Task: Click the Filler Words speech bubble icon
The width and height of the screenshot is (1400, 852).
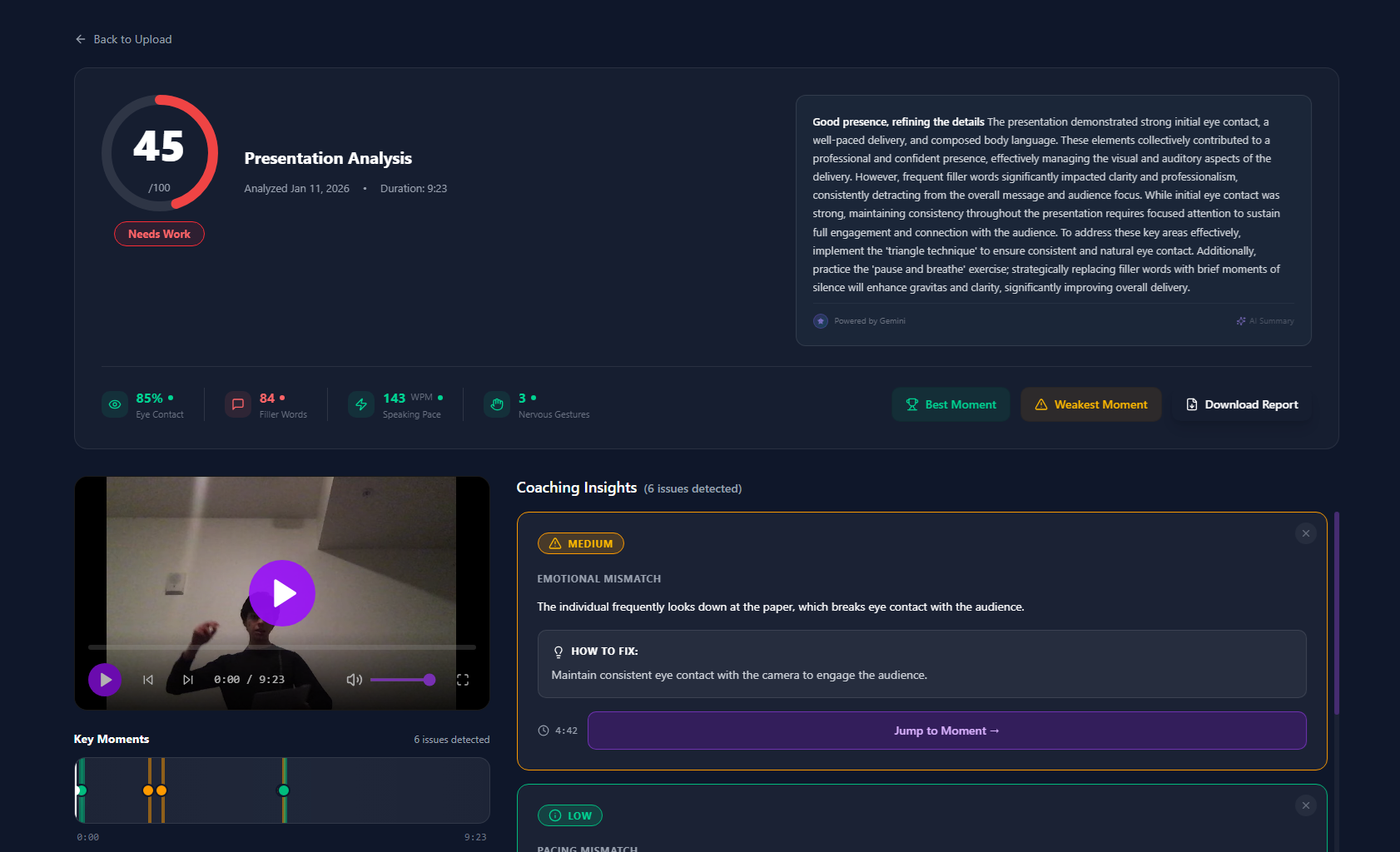Action: [x=238, y=404]
